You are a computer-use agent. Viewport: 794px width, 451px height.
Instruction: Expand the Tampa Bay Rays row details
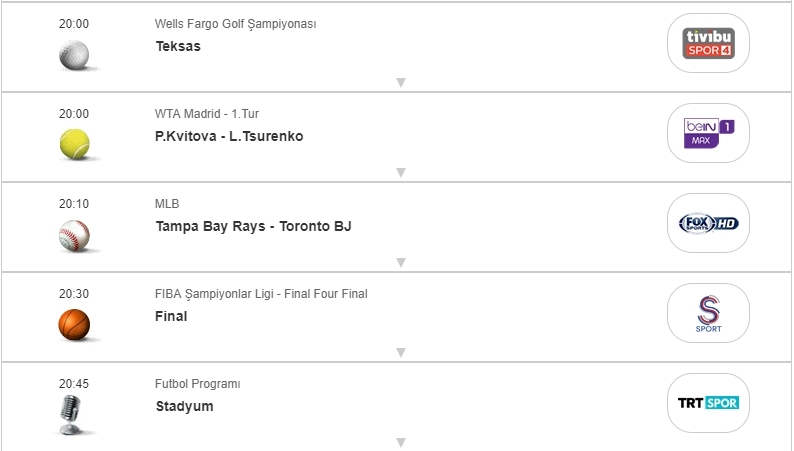[x=400, y=263]
